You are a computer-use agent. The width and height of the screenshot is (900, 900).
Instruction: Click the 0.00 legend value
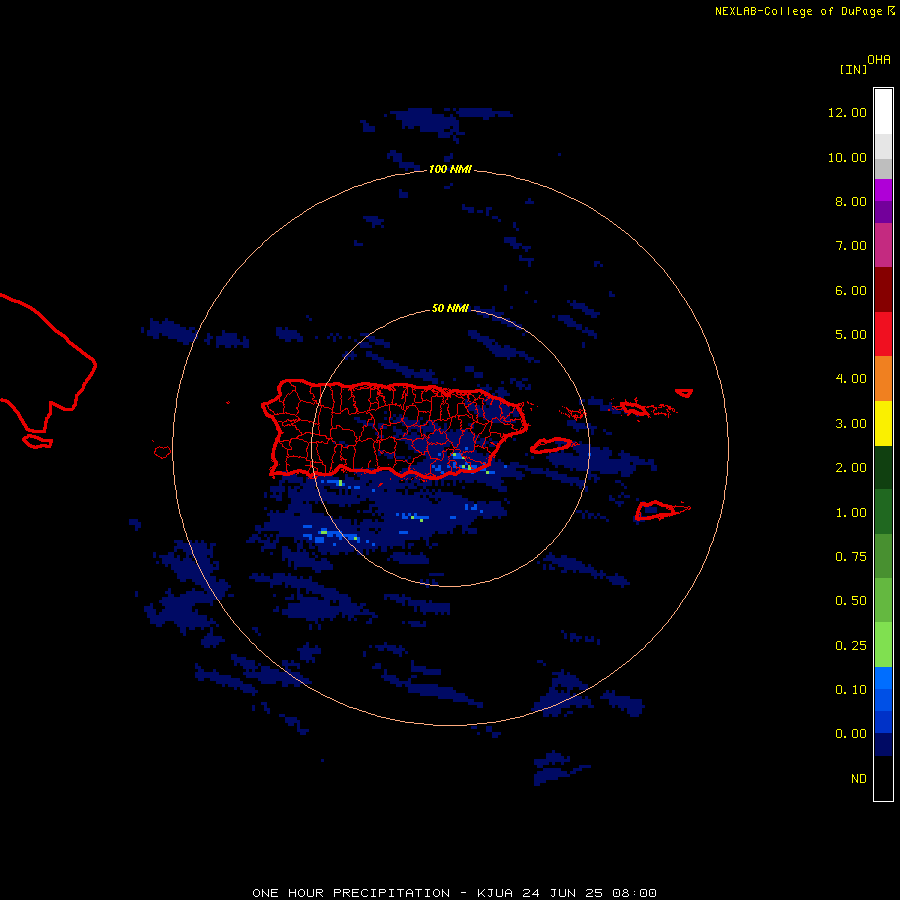pos(851,734)
